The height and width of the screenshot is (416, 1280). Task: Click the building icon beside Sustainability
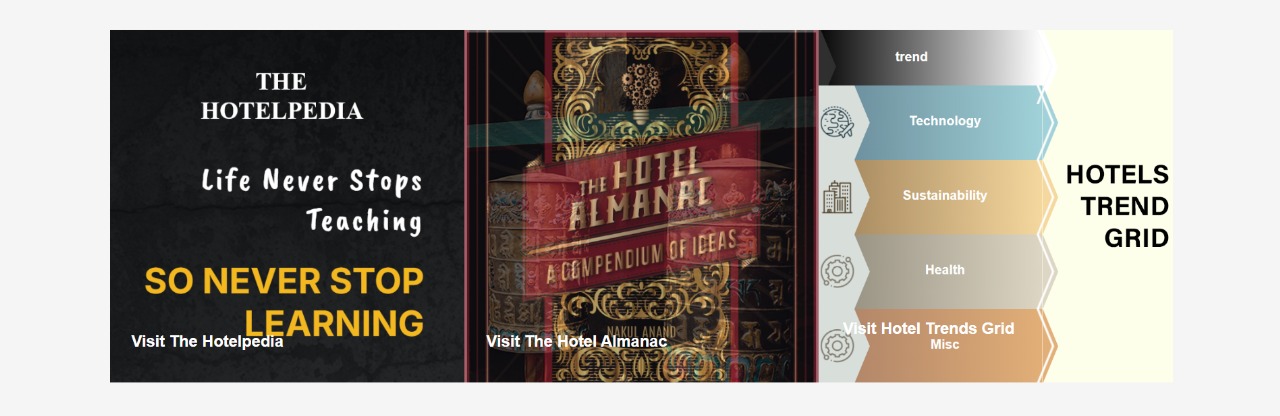[x=836, y=197]
